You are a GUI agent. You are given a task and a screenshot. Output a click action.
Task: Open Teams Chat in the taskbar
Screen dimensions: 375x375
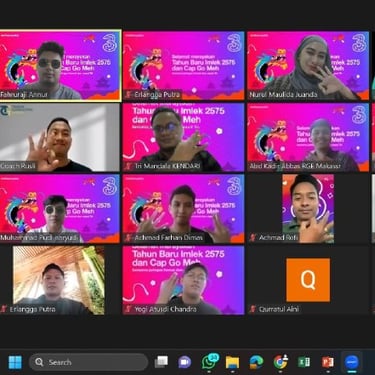click(x=185, y=362)
